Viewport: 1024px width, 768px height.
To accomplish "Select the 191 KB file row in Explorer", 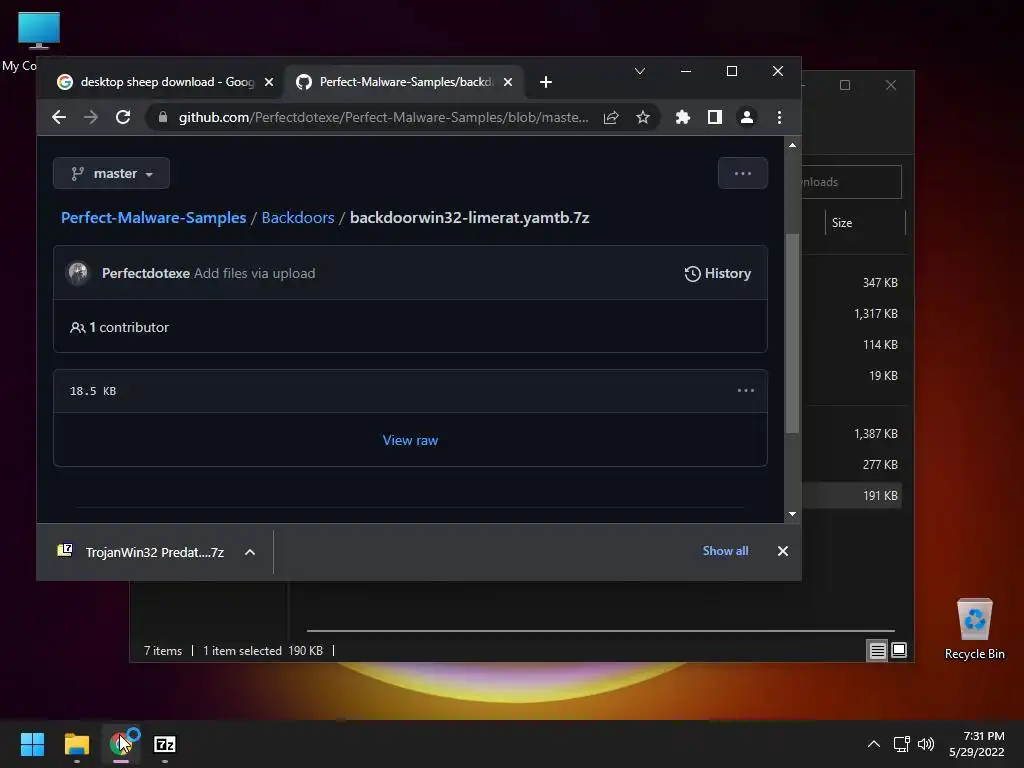I will (x=852, y=496).
